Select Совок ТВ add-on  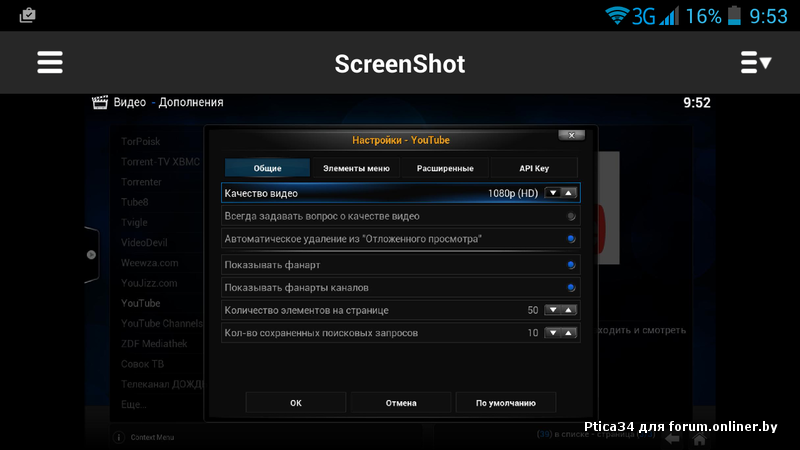point(142,364)
